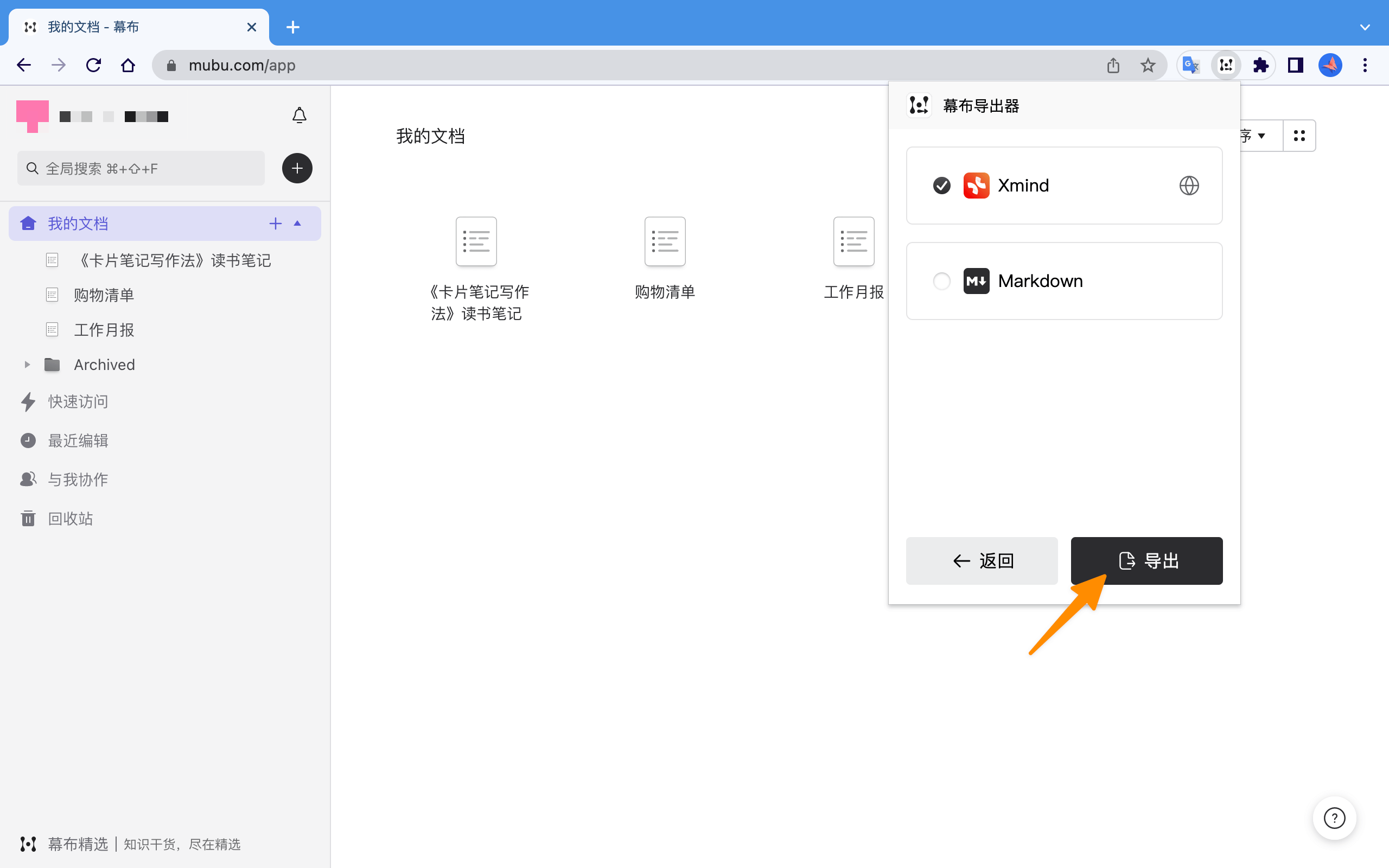Click 返回 back button
The image size is (1389, 868).
tap(982, 561)
